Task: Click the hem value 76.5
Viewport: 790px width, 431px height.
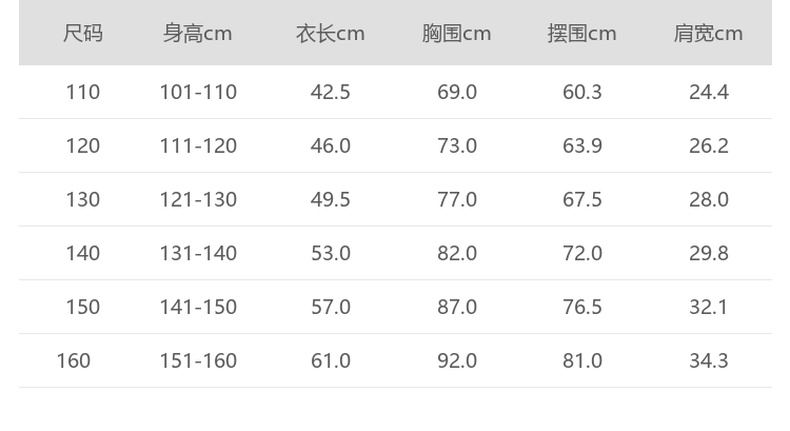Action: point(582,306)
